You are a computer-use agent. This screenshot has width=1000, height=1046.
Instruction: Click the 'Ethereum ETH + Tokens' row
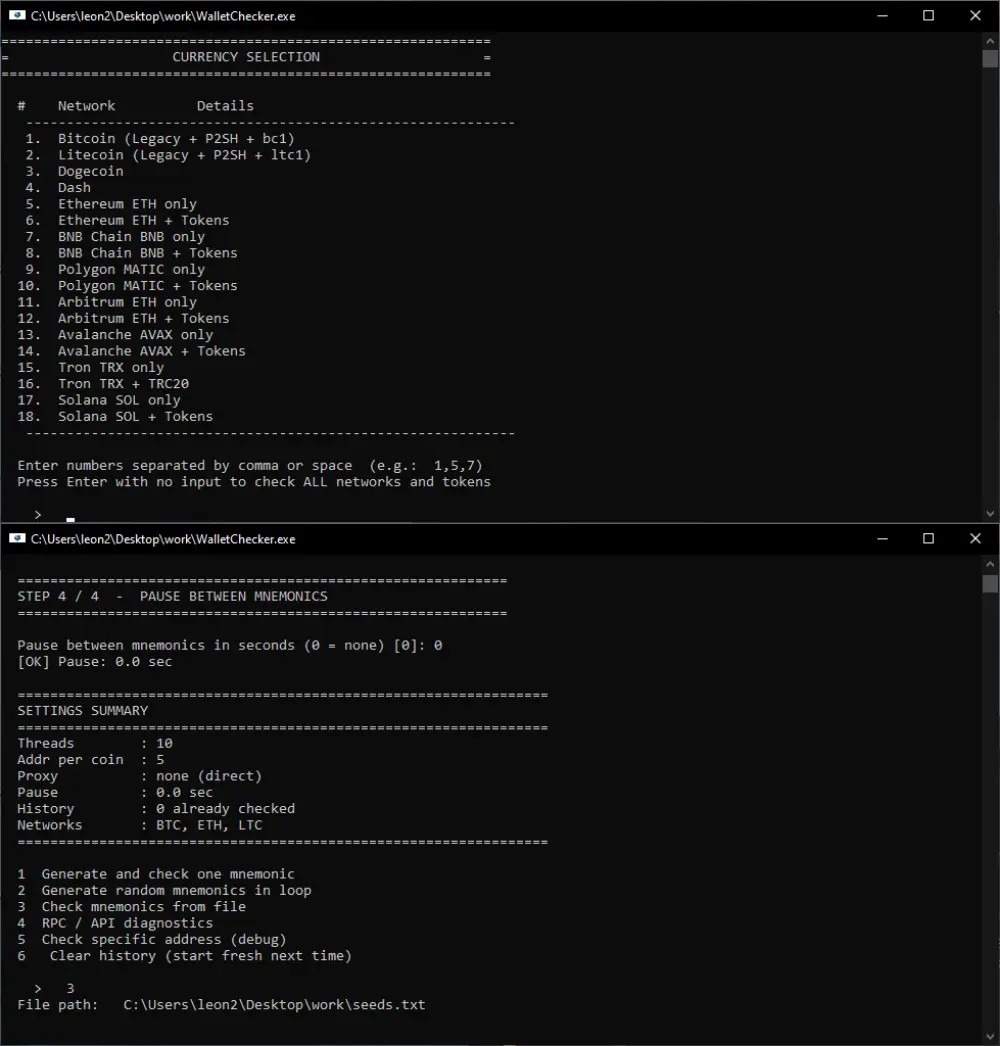127,220
